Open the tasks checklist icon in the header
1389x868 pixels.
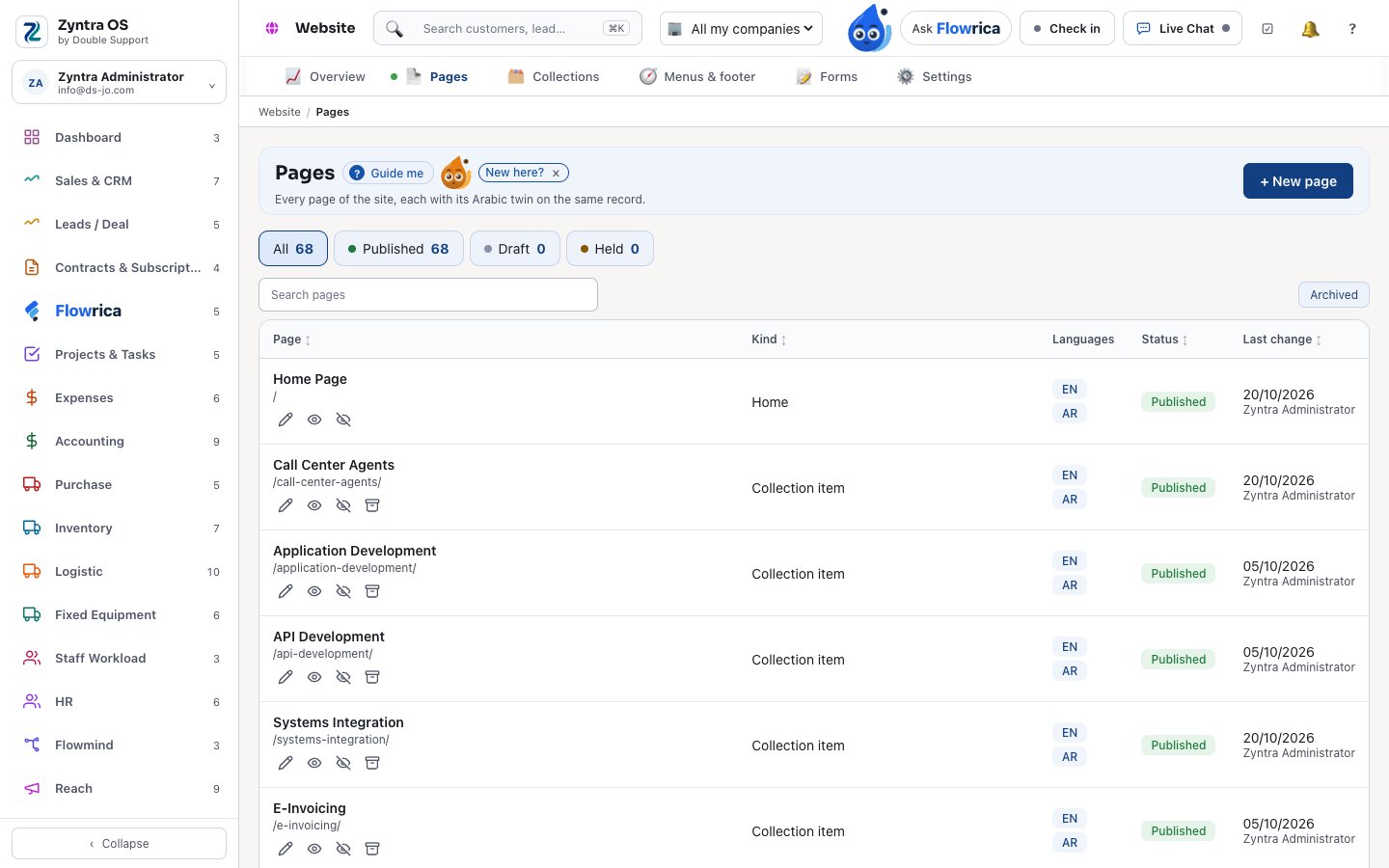(x=1267, y=29)
